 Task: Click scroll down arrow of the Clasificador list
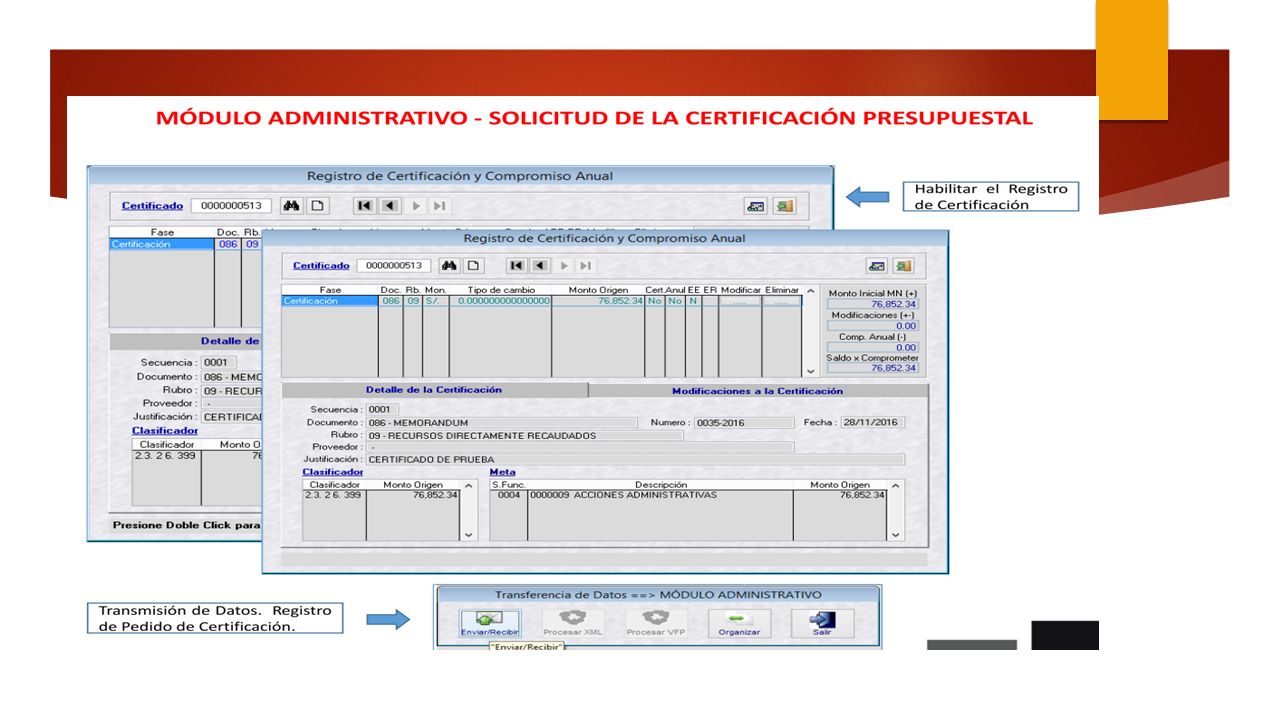coord(469,534)
